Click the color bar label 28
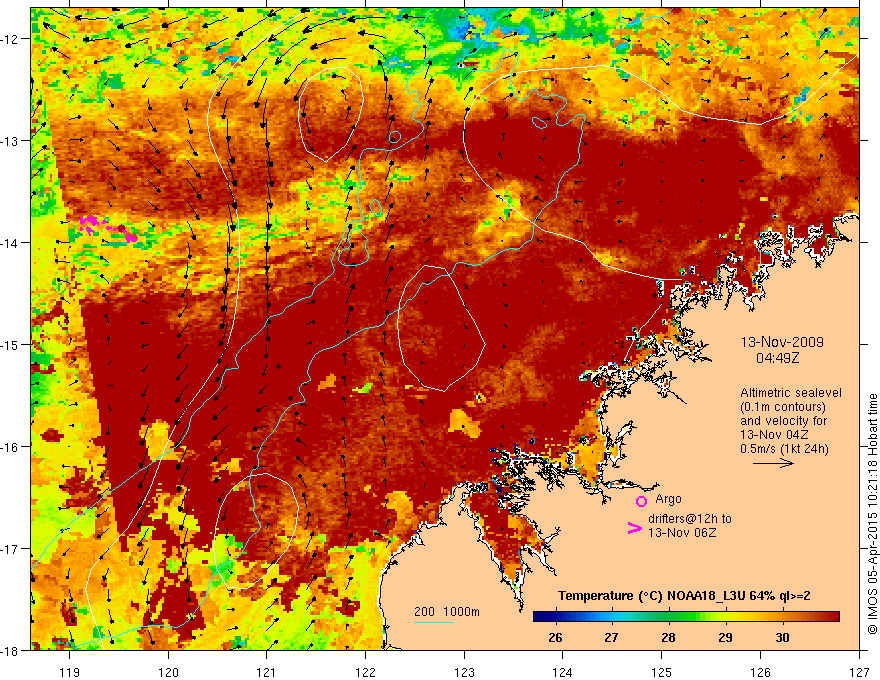Screen dimensions: 880x680 668,637
